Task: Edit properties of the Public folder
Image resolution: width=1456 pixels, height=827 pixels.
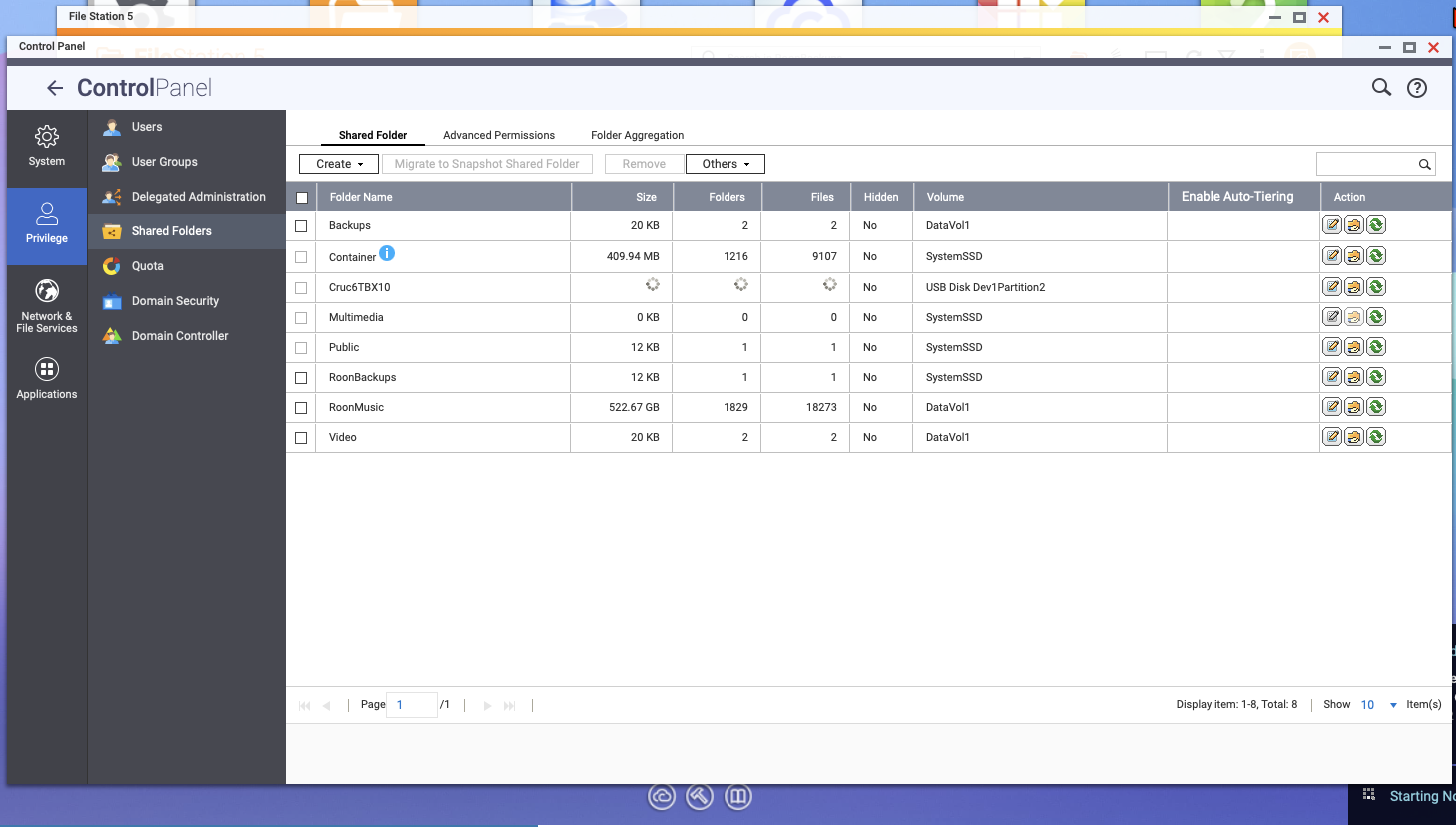Action: click(x=1332, y=347)
